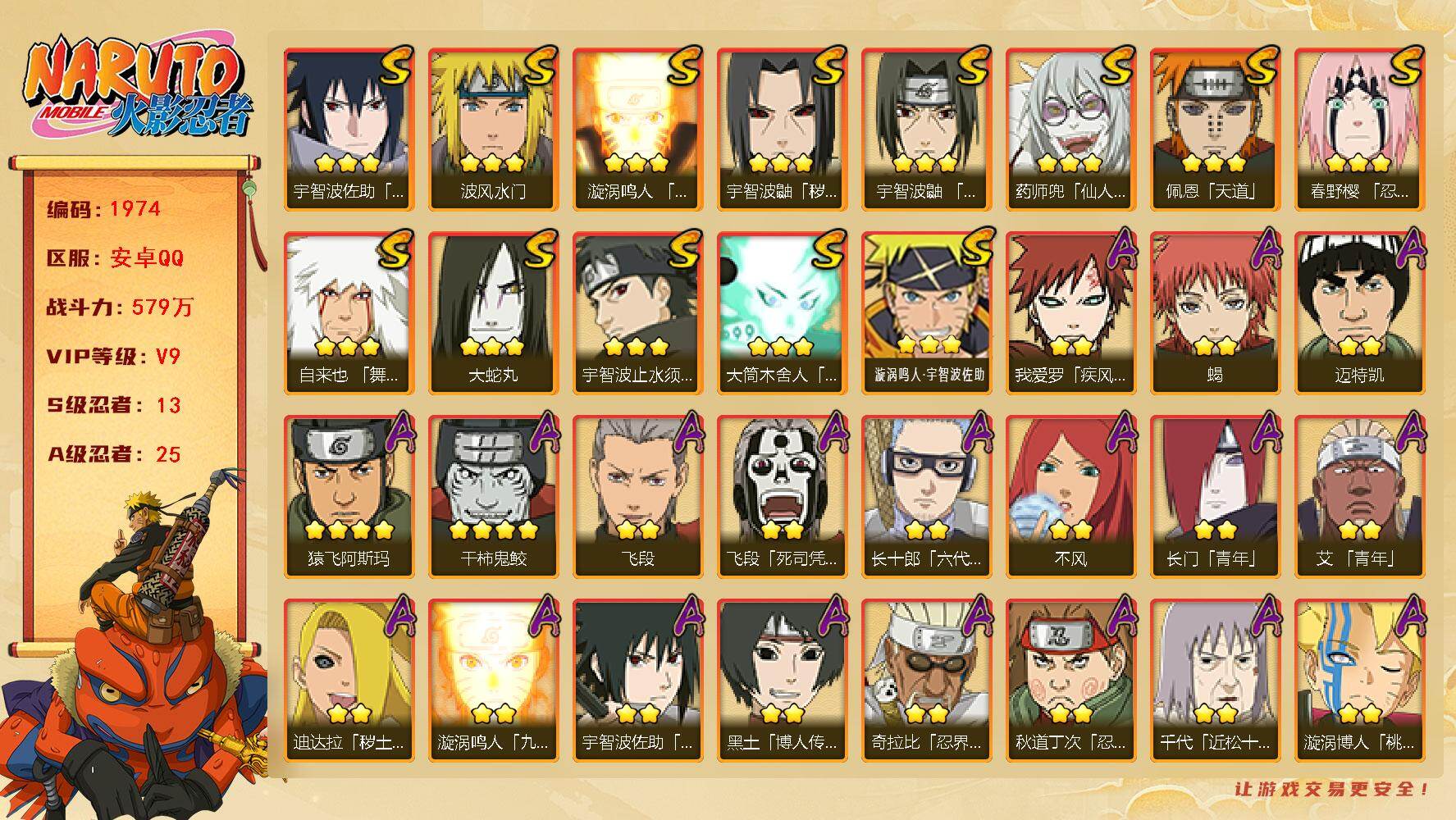Click the Naruto Mobile 火影忍者 logo
1456x820 pixels.
137,88
